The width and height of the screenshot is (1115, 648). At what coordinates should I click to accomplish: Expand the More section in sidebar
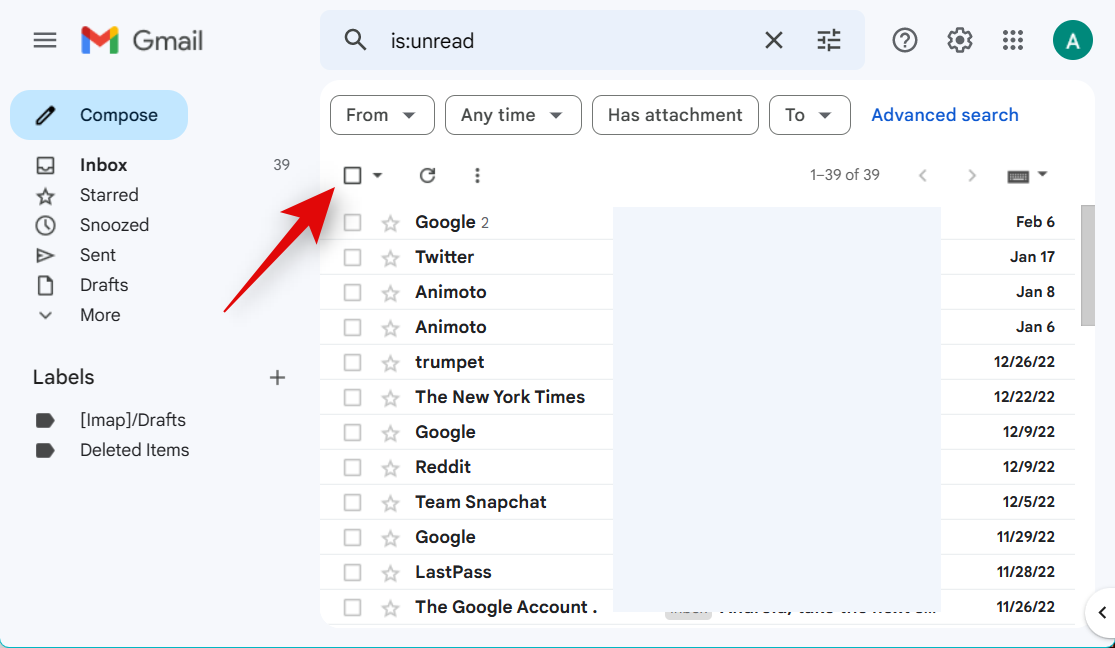point(99,315)
